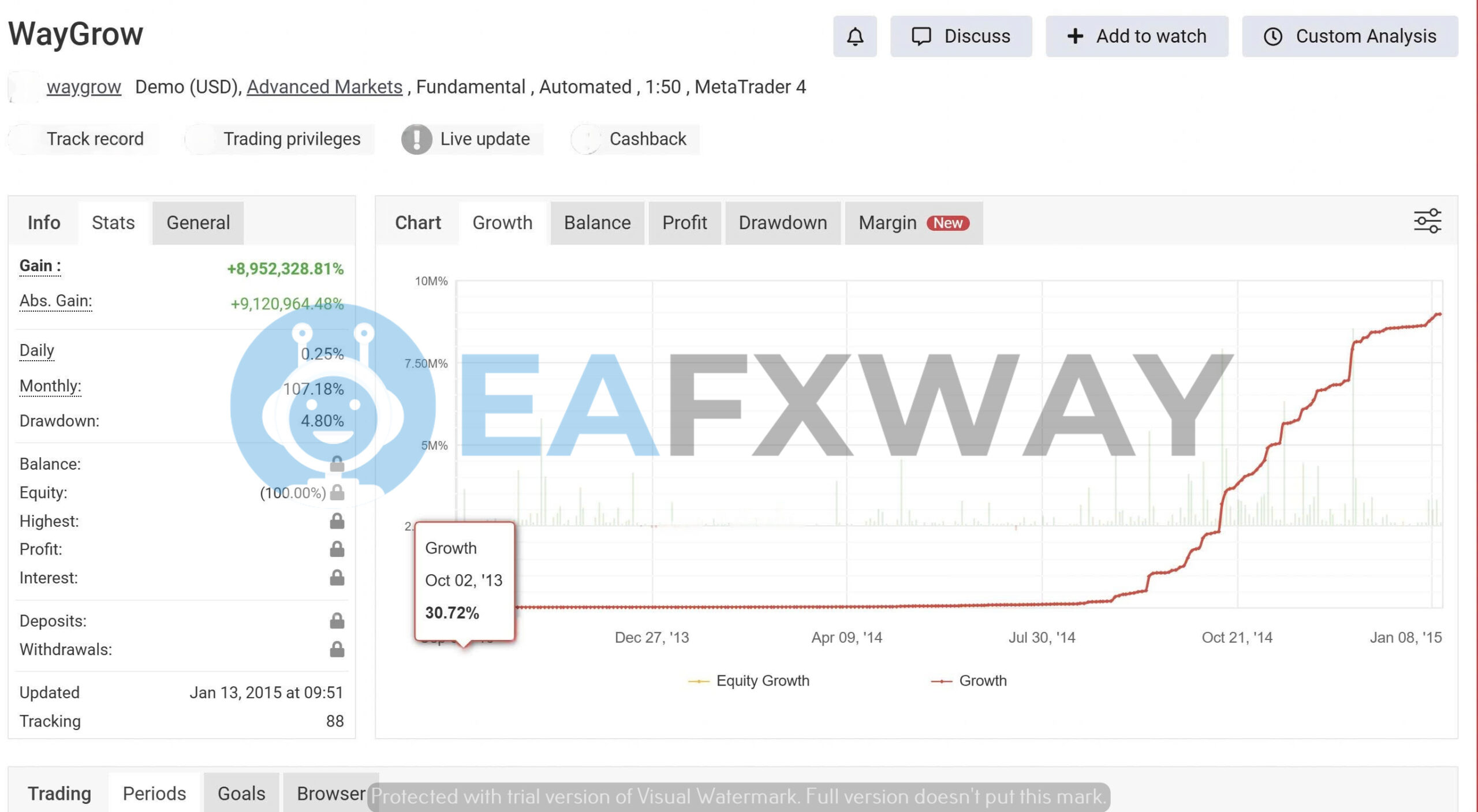Click the Discuss button
1478x812 pixels.
[961, 36]
